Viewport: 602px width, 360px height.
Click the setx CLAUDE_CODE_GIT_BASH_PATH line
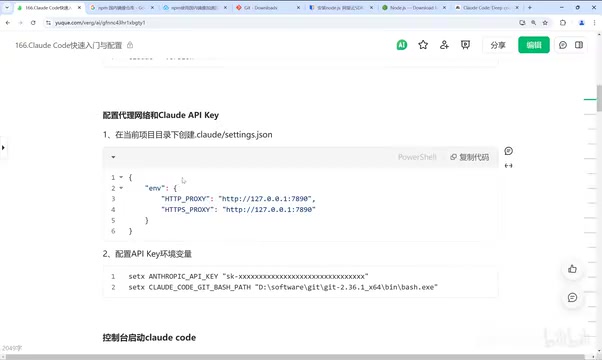(283, 287)
